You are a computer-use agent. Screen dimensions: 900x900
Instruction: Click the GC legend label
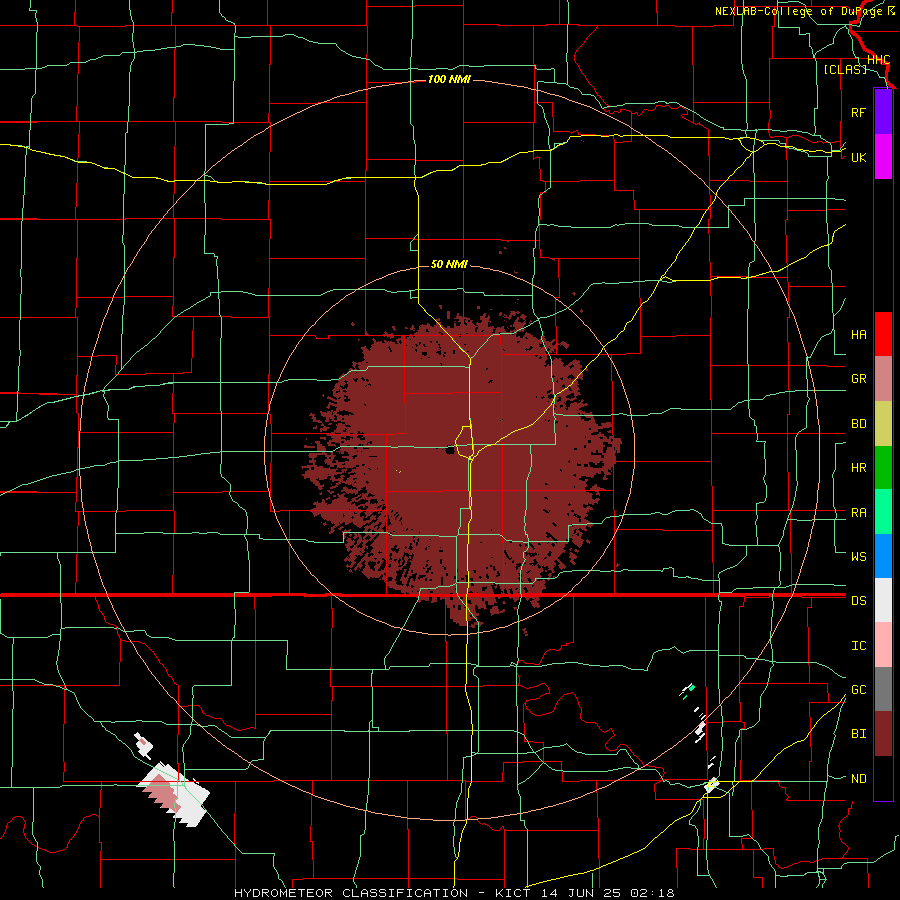tap(858, 690)
